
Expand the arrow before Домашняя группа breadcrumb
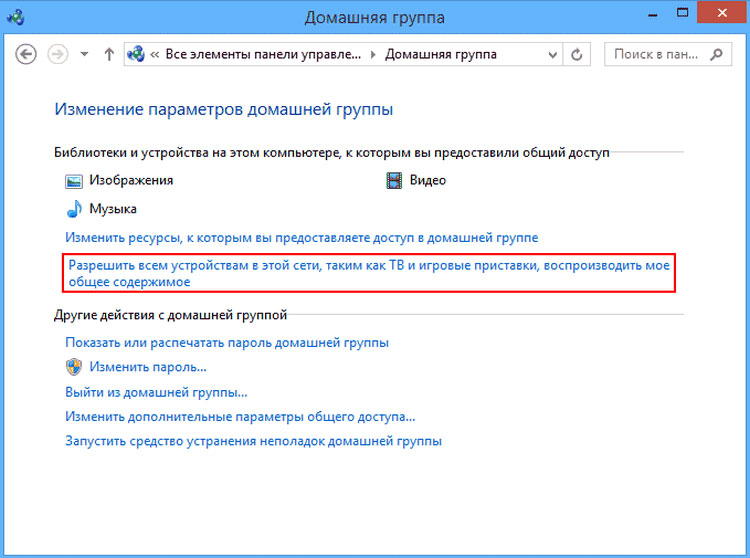(375, 54)
